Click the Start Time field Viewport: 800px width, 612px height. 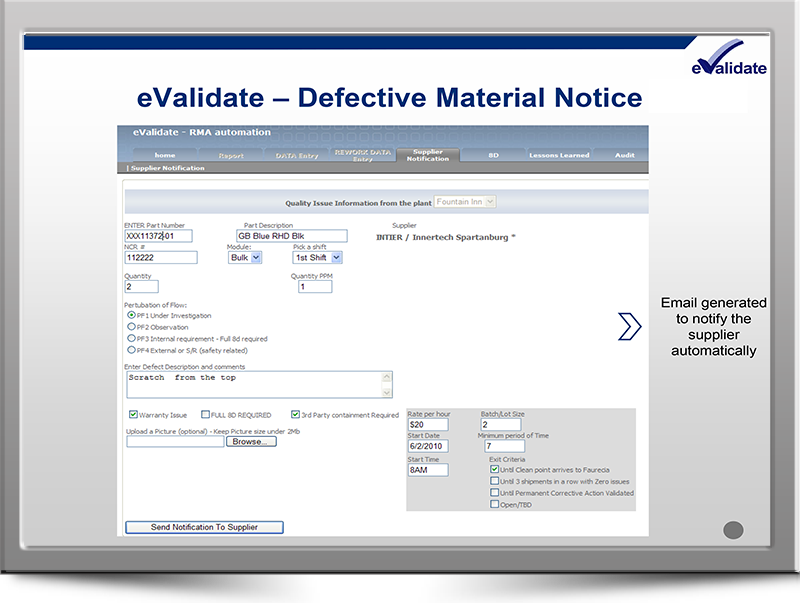point(428,470)
